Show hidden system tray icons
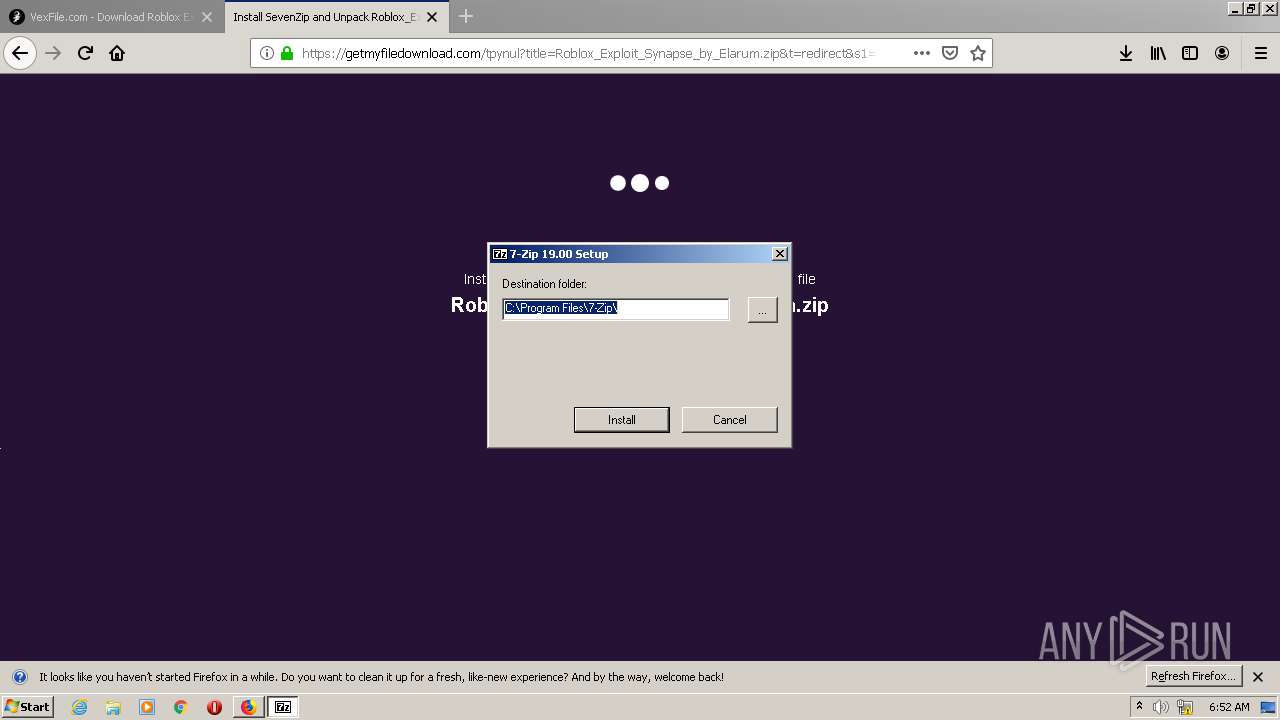The image size is (1280, 720). point(1139,706)
